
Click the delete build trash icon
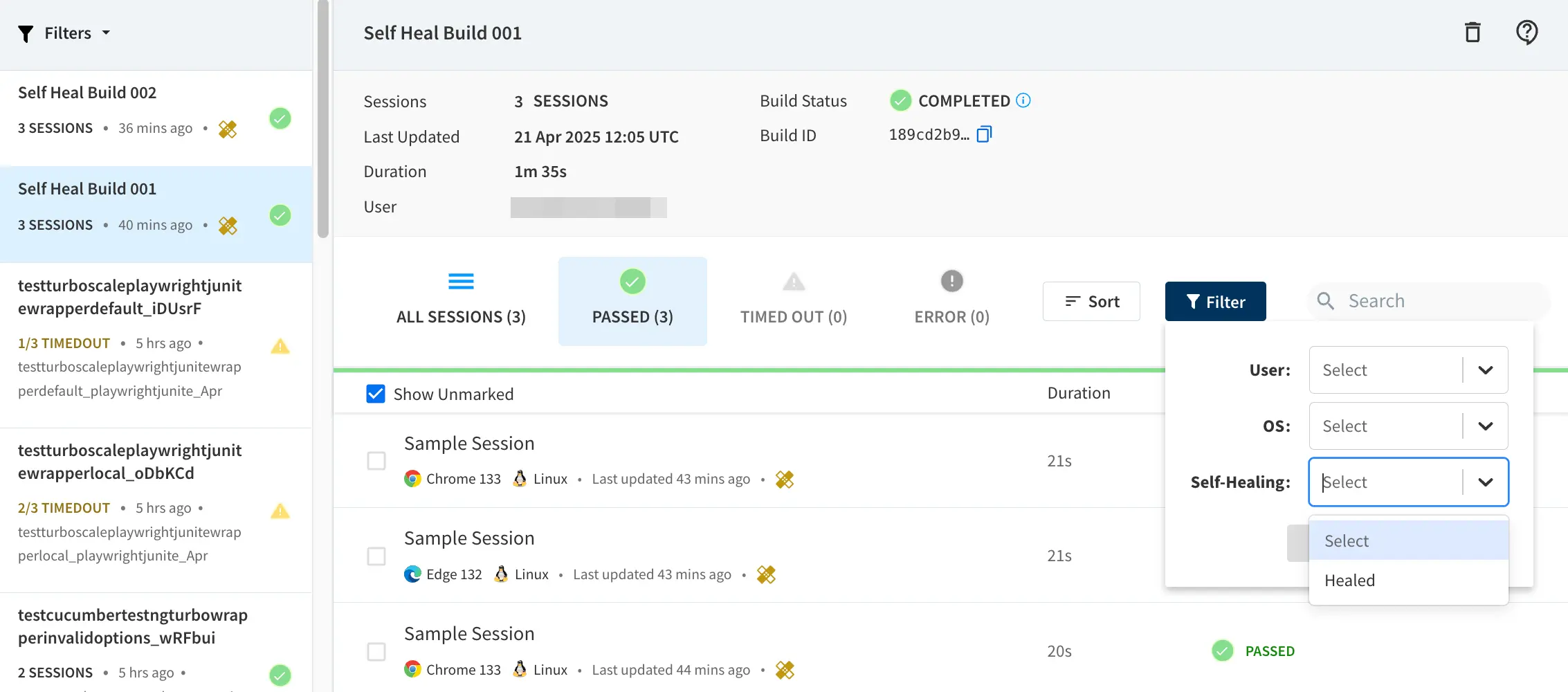[1473, 33]
